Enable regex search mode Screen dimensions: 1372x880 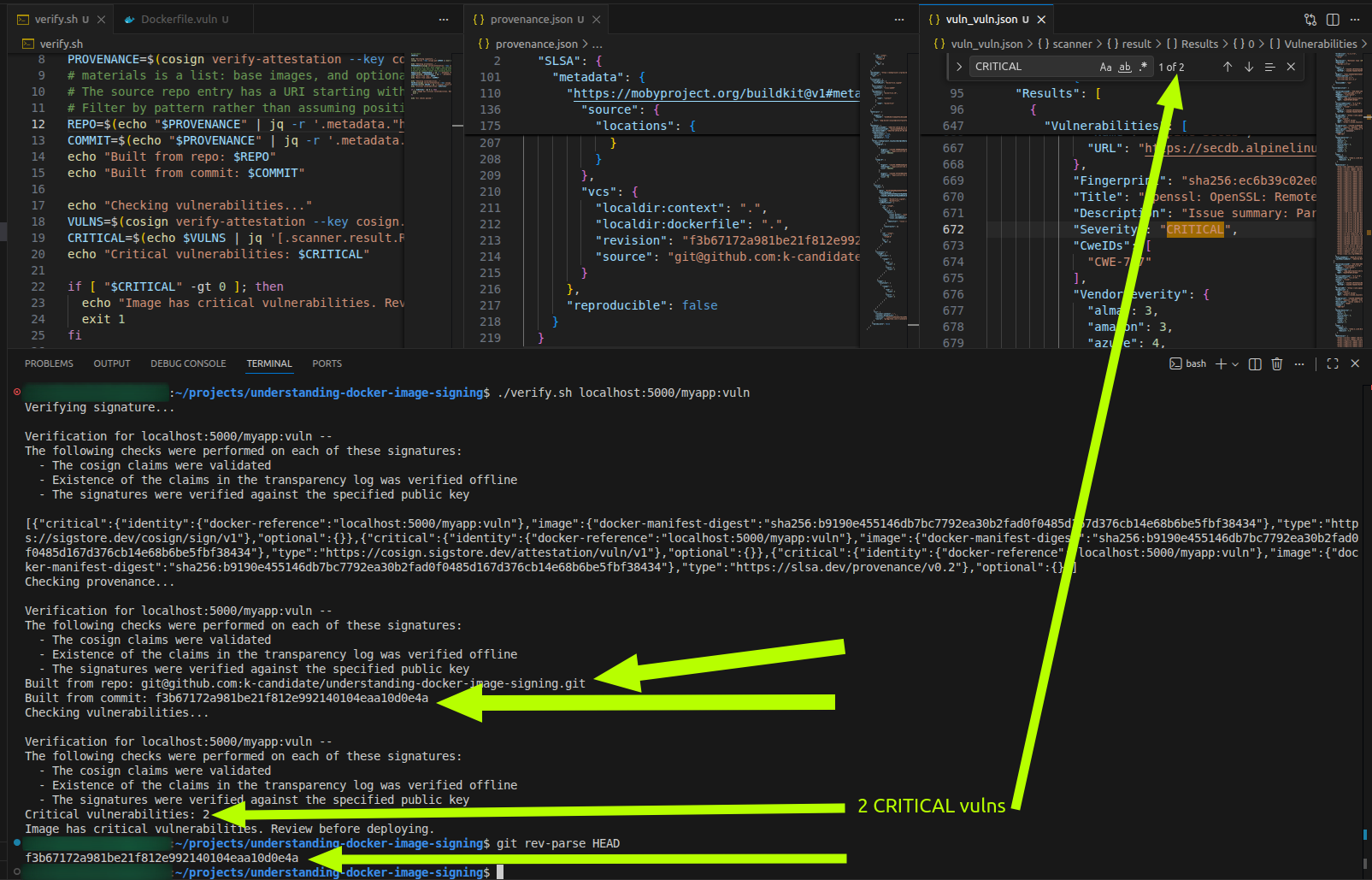click(x=1143, y=67)
